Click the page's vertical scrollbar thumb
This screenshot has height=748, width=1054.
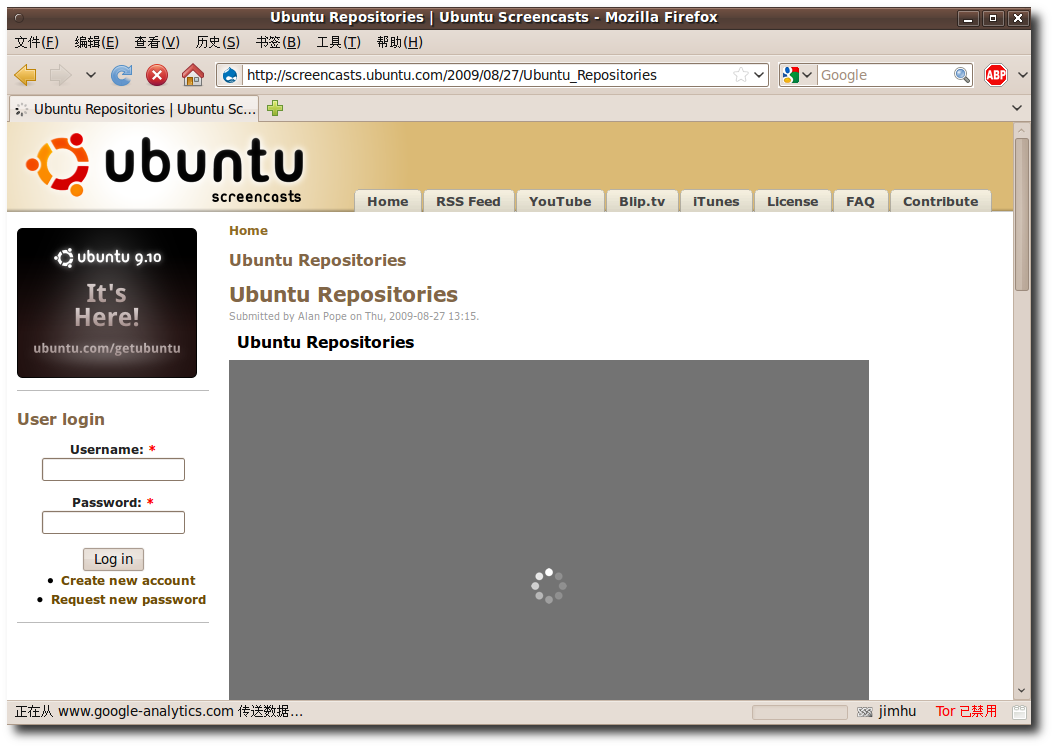(x=1022, y=214)
